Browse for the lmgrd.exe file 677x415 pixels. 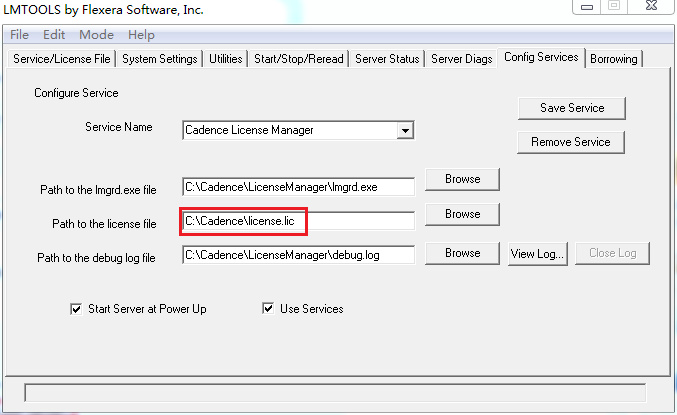click(x=462, y=179)
